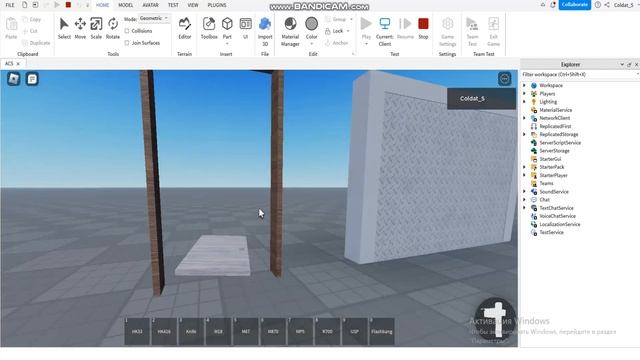Switch to the Rotate tool
Screen dimensions: 640x360
[113, 28]
